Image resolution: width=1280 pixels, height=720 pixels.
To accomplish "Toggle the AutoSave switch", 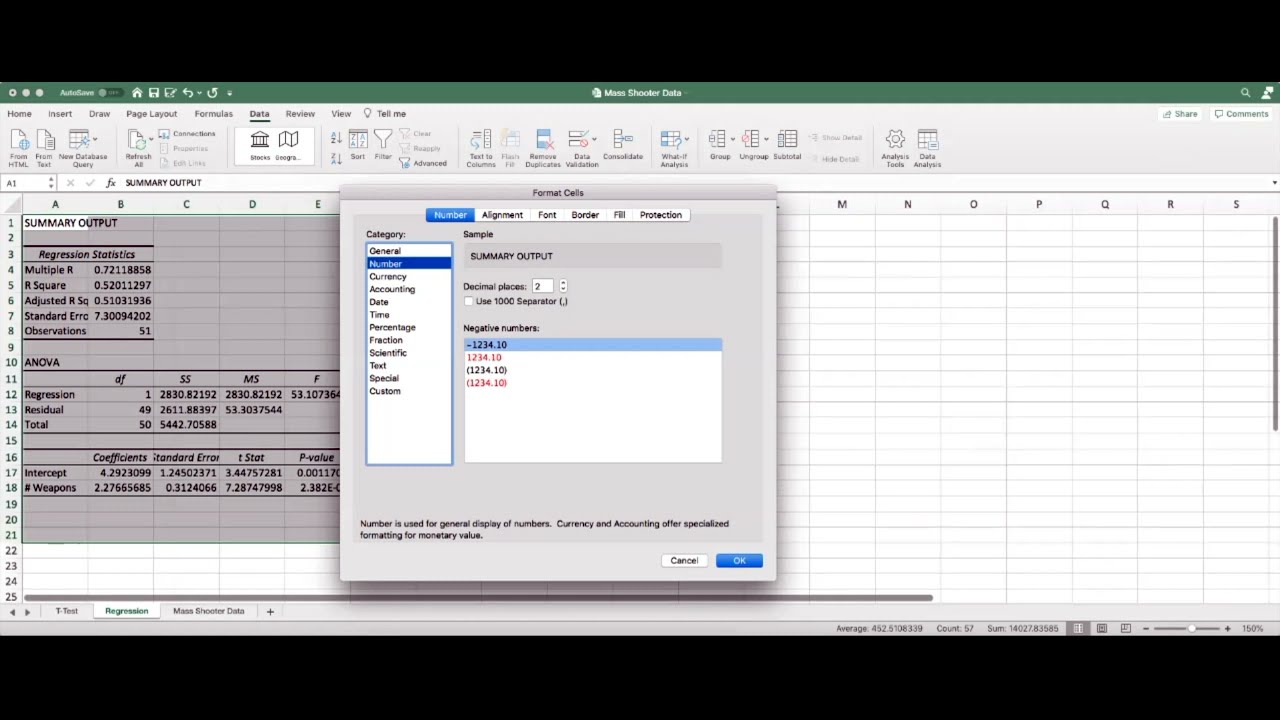I will point(109,93).
